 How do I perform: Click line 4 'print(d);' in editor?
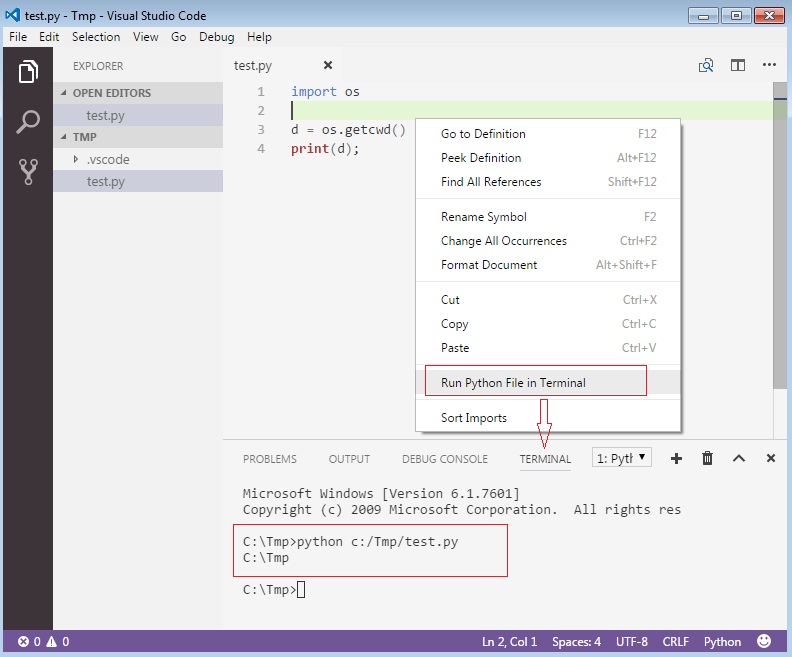[325, 148]
